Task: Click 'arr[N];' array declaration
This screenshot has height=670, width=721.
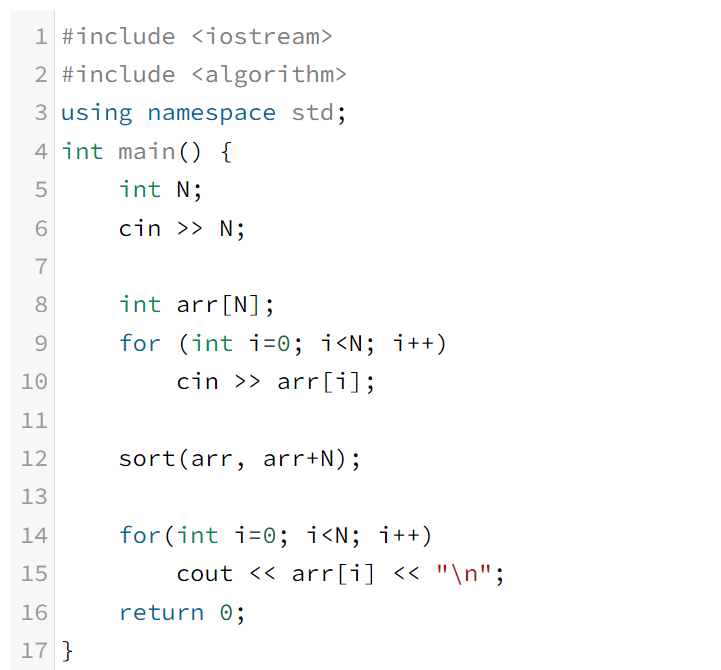Action: click(225, 305)
